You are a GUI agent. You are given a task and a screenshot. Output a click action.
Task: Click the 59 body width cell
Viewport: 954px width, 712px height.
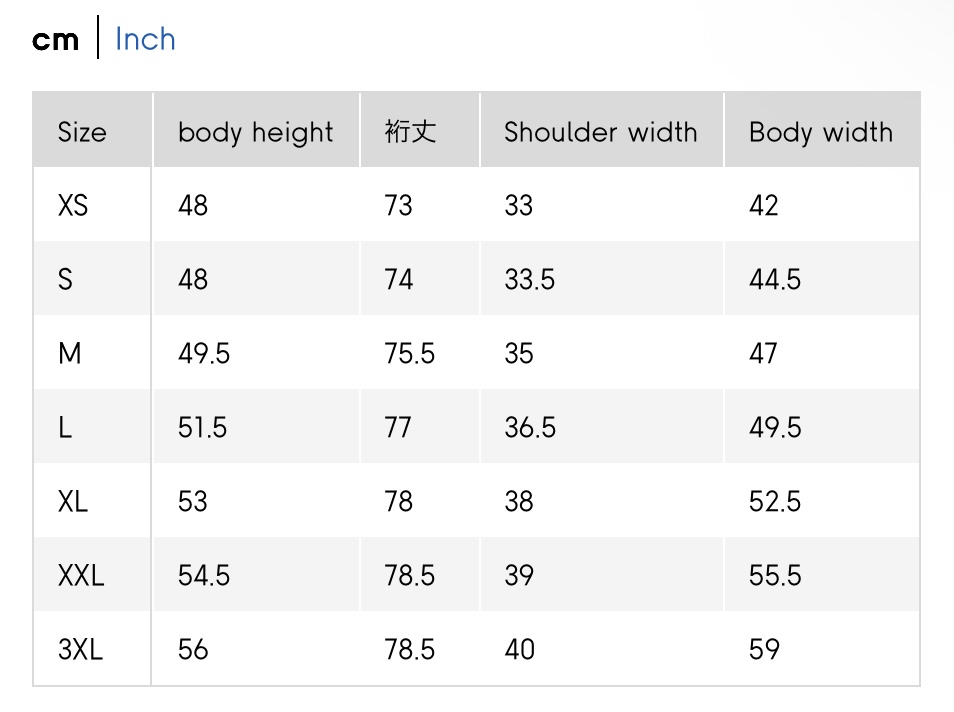click(764, 649)
